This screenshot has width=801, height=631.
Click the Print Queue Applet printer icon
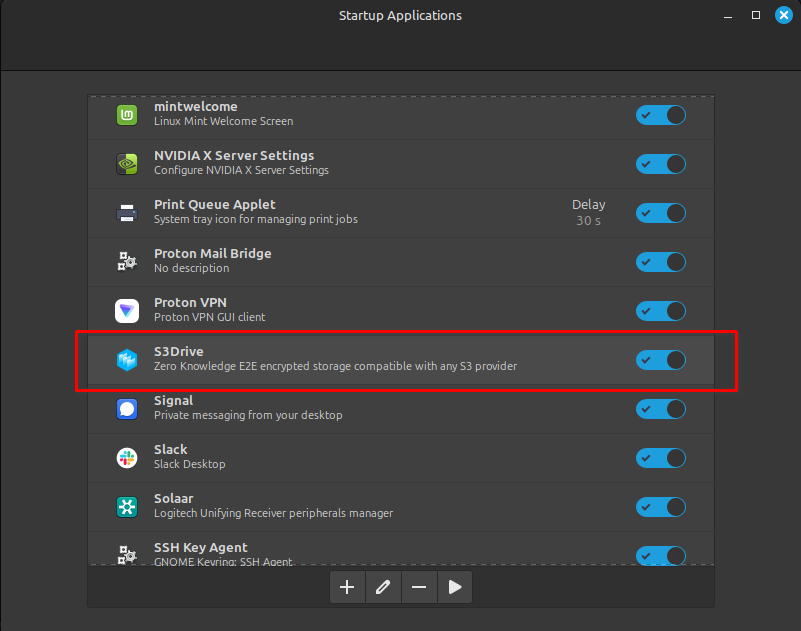(127, 213)
